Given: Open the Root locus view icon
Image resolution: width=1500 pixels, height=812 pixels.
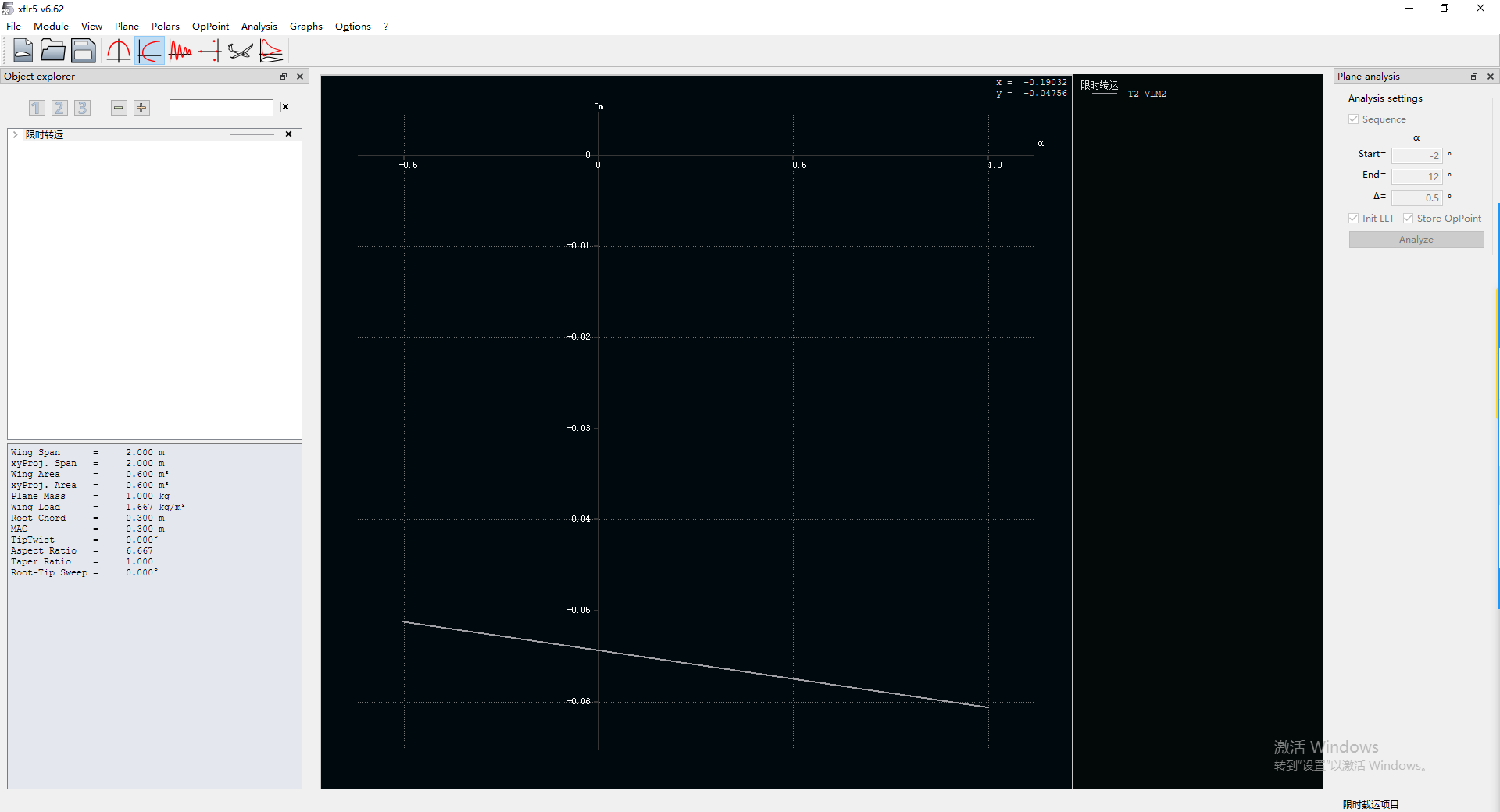Looking at the screenshot, I should coord(209,51).
